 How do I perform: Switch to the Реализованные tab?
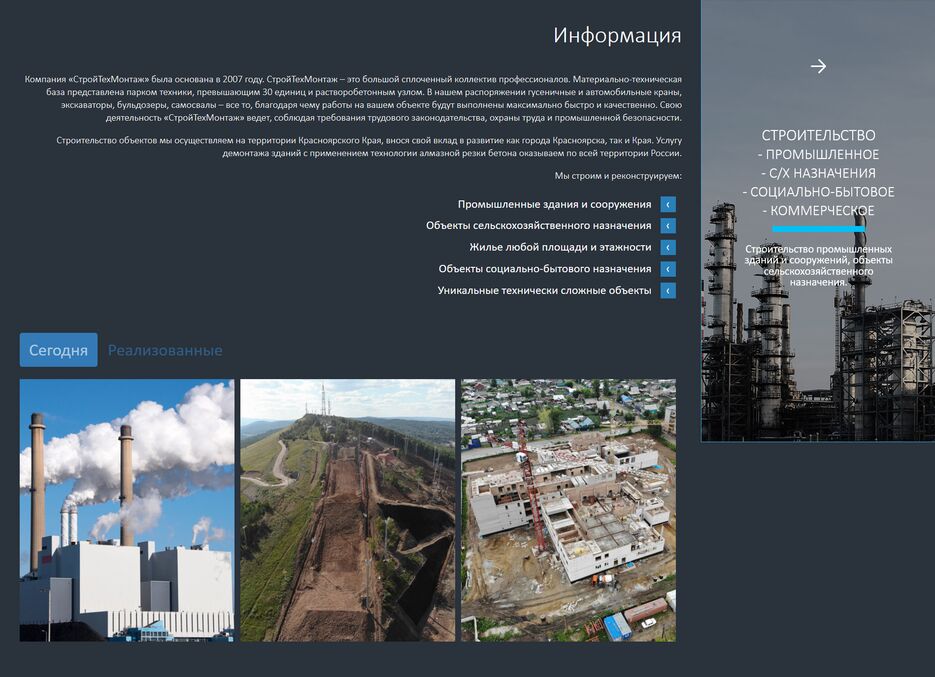tap(165, 350)
